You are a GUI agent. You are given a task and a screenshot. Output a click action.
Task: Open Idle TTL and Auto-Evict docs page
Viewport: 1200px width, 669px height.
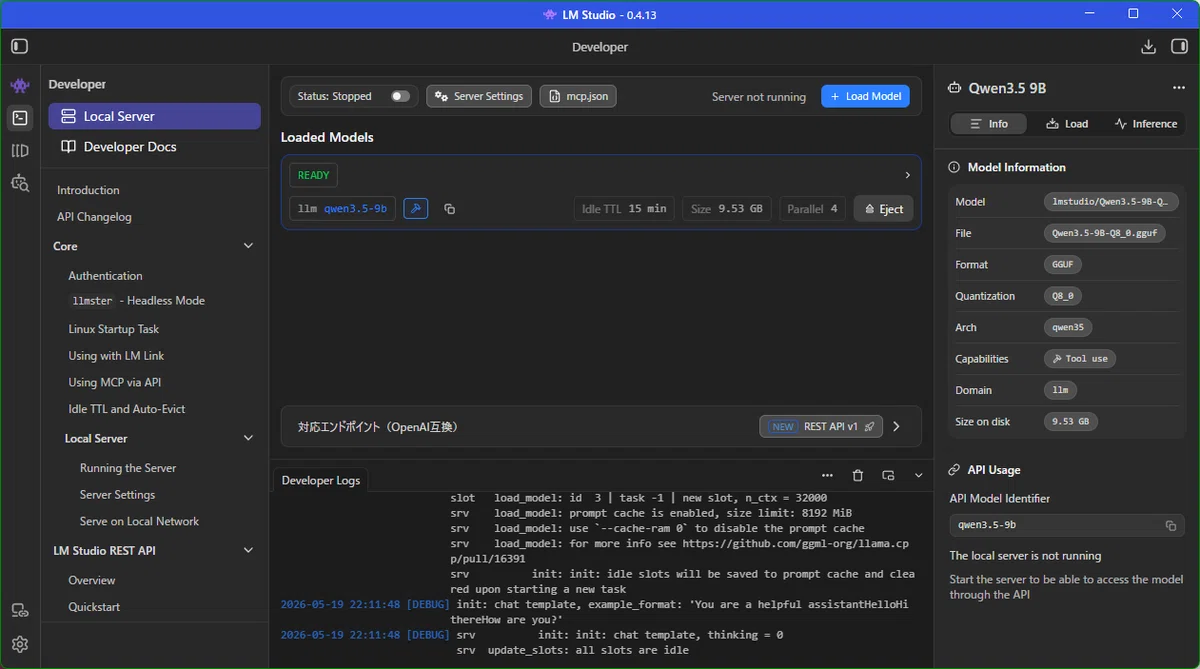127,409
